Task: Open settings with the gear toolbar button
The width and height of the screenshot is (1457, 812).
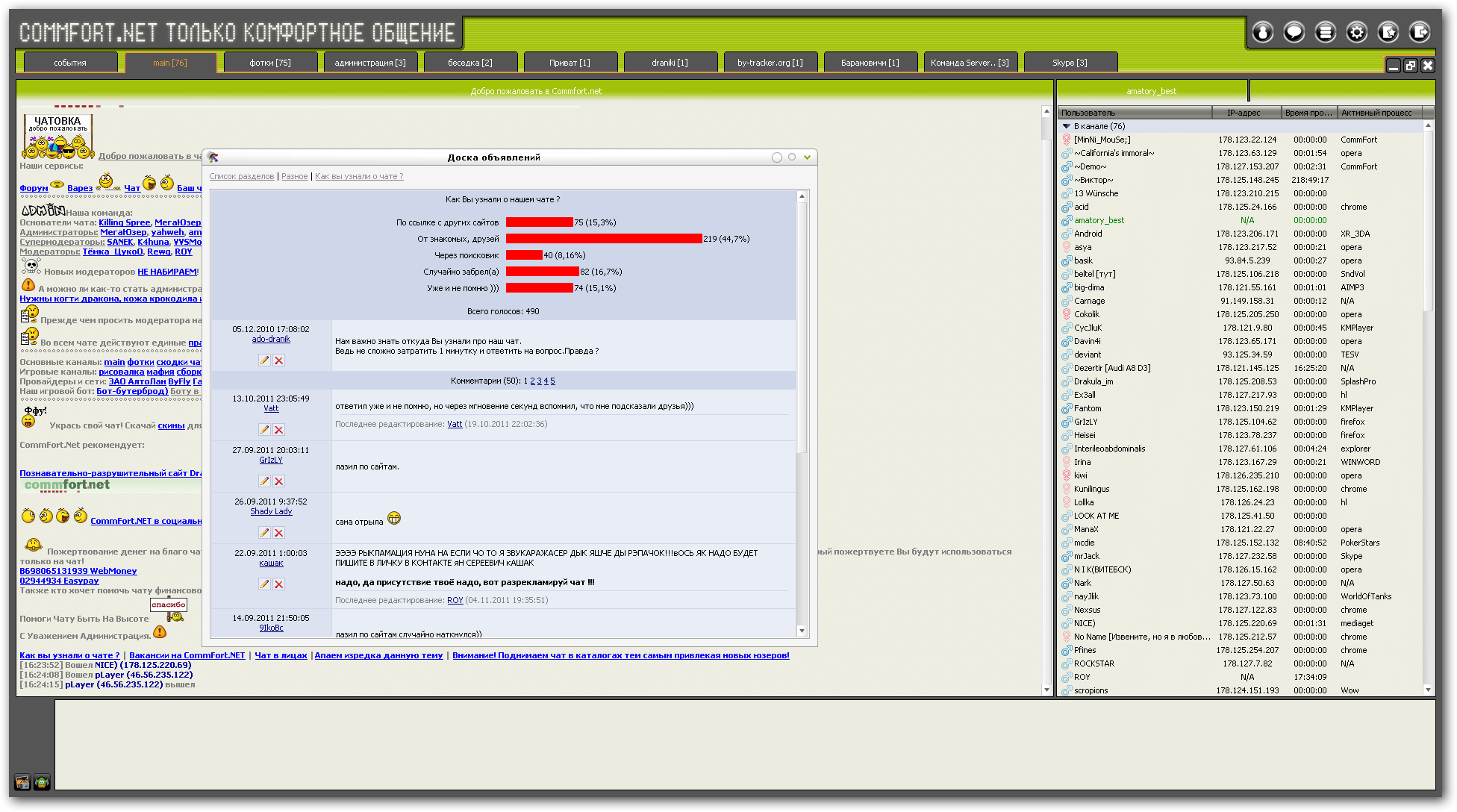Action: pyautogui.click(x=1356, y=32)
